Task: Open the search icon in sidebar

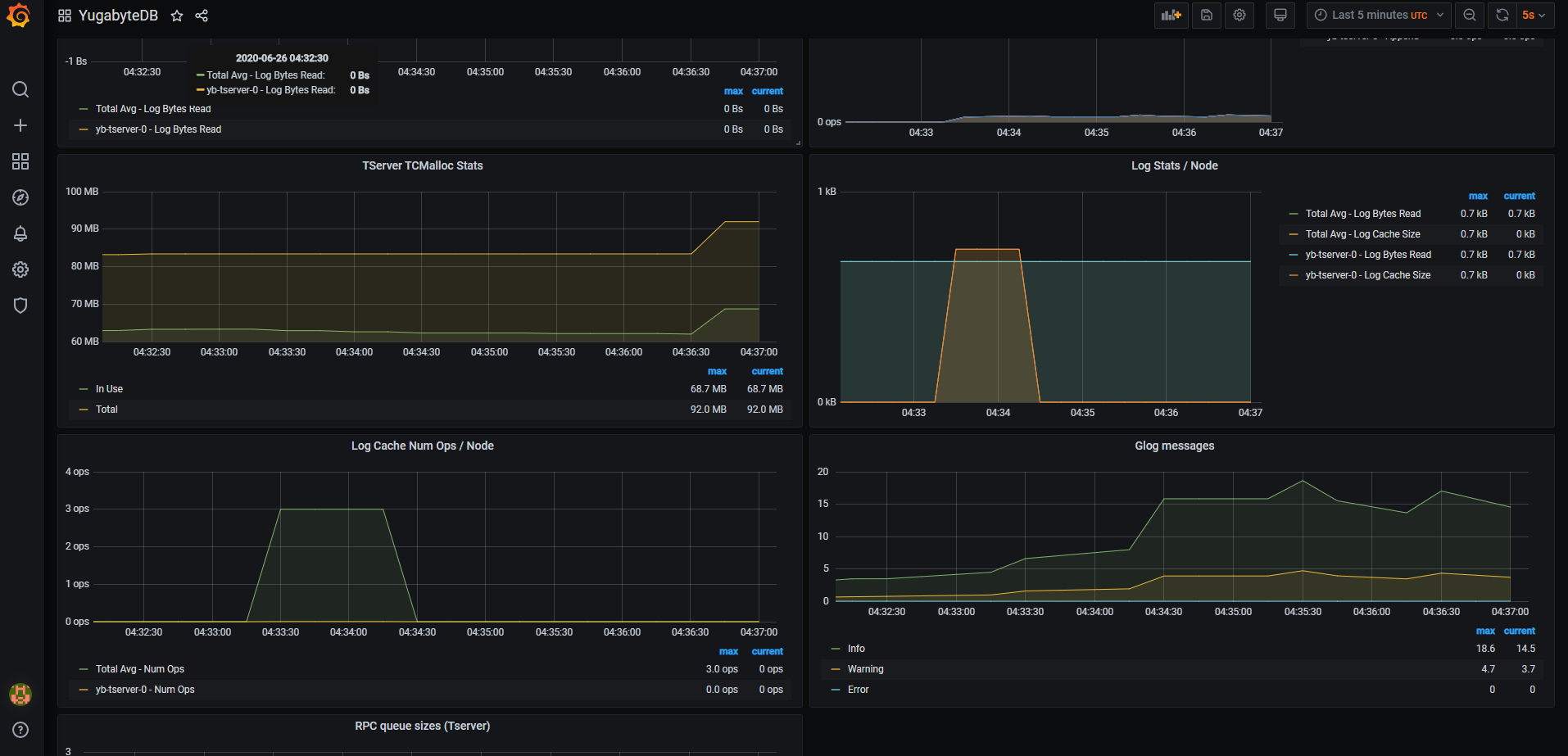Action: point(20,89)
